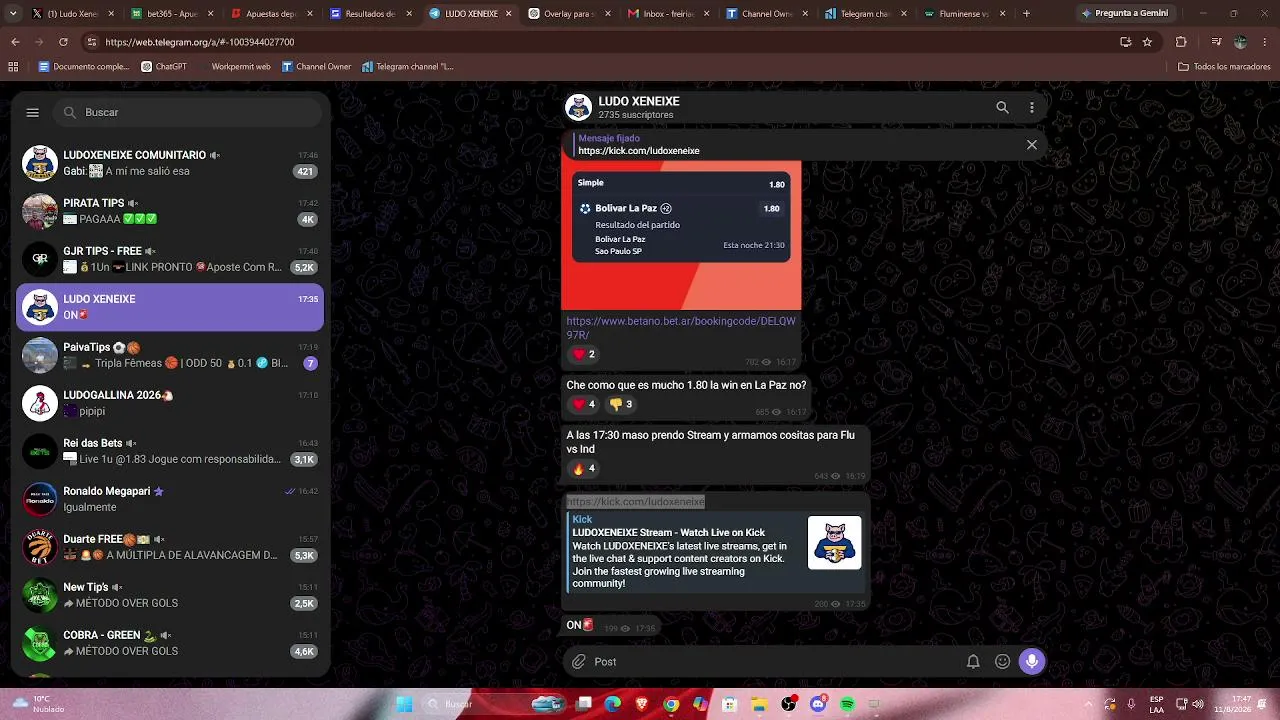This screenshot has height=720, width=1280.
Task: Open the Channel Owner bookmark
Action: point(316,67)
